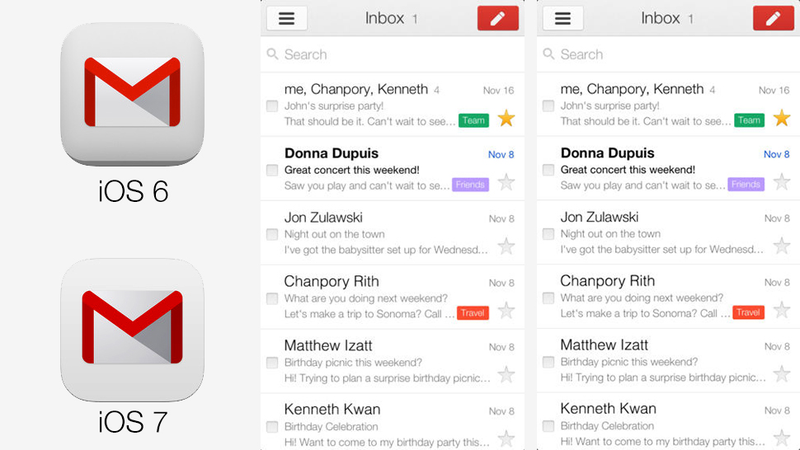
Task: Open 'What are you doing next weekend?' right inbox
Action: click(x=668, y=297)
